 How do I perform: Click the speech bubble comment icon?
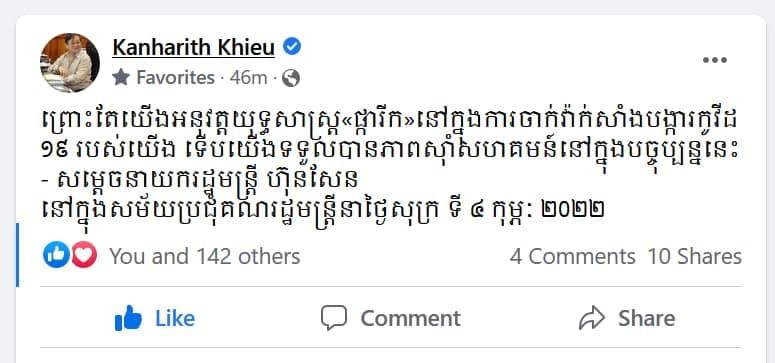(x=334, y=318)
